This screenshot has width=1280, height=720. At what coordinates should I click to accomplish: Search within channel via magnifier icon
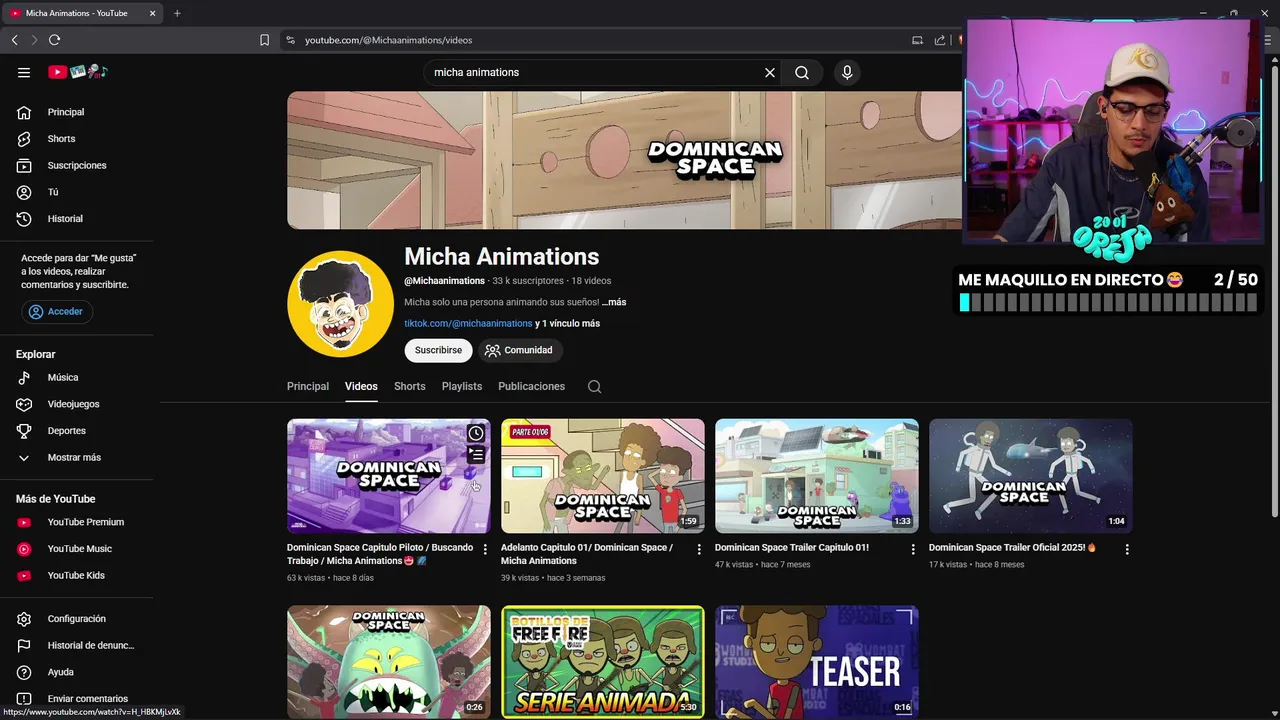coord(594,387)
